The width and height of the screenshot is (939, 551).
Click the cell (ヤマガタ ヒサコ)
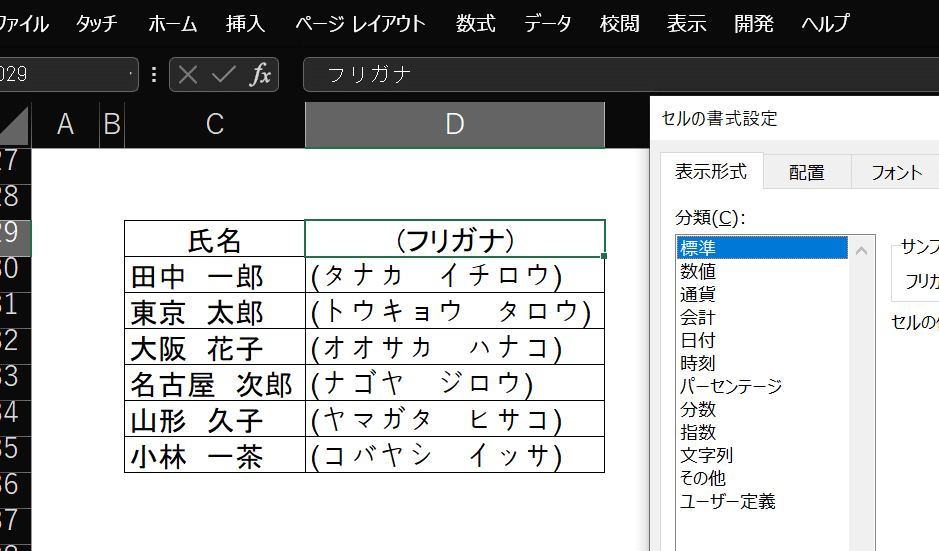click(455, 419)
